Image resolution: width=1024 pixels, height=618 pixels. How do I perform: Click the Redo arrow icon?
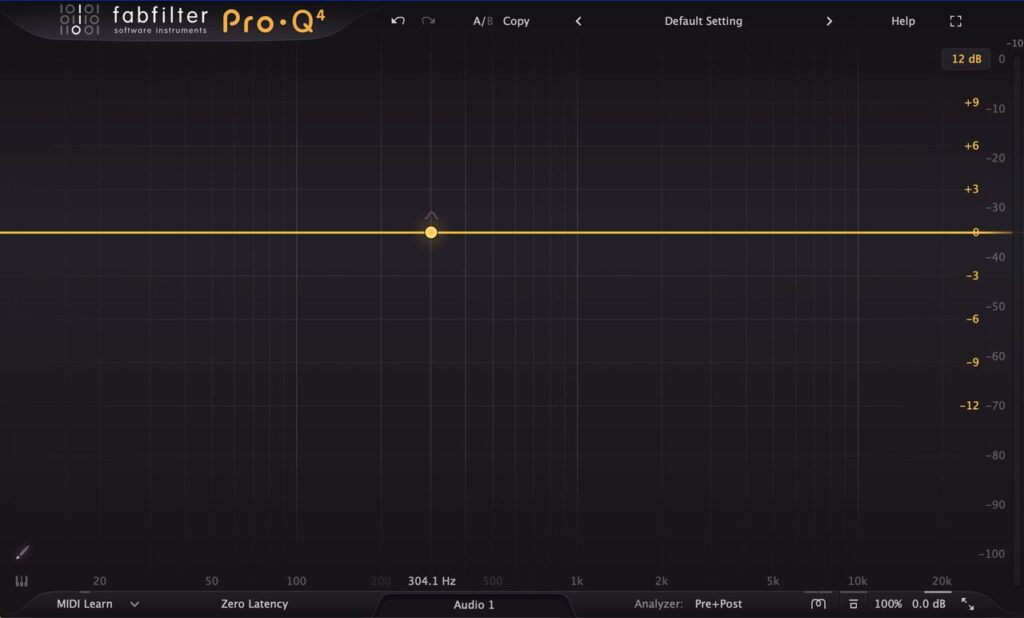(428, 21)
